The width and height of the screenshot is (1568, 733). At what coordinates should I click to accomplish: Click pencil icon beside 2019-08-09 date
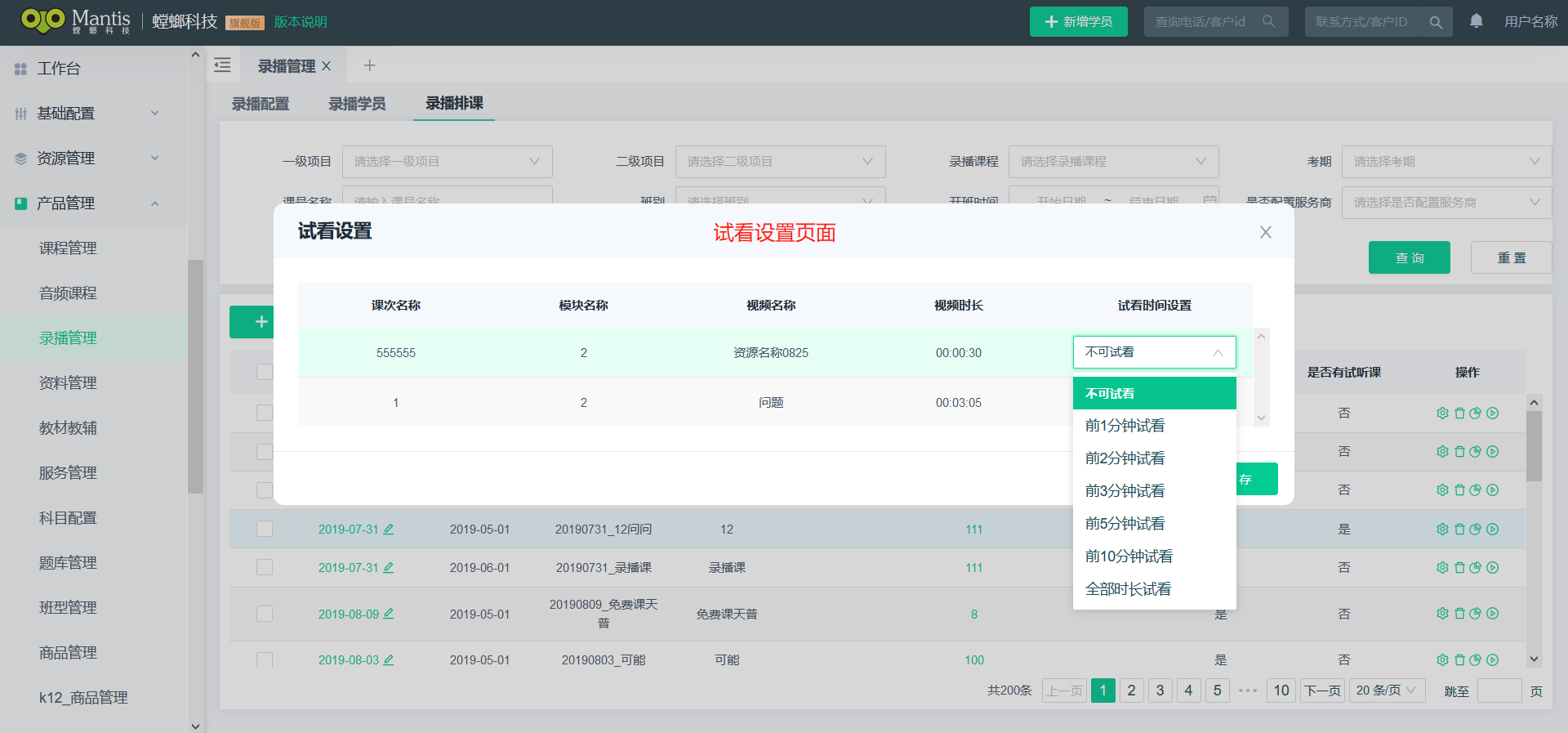tap(389, 613)
